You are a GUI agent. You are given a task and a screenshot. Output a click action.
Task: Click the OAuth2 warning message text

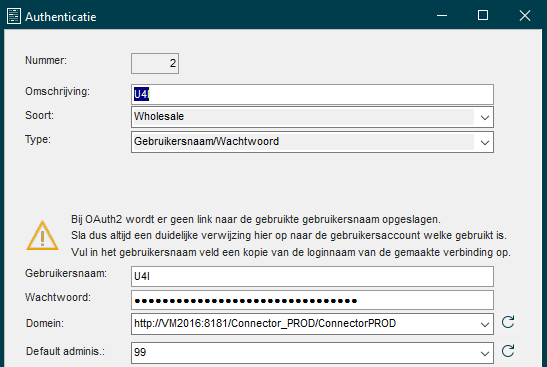pos(291,235)
